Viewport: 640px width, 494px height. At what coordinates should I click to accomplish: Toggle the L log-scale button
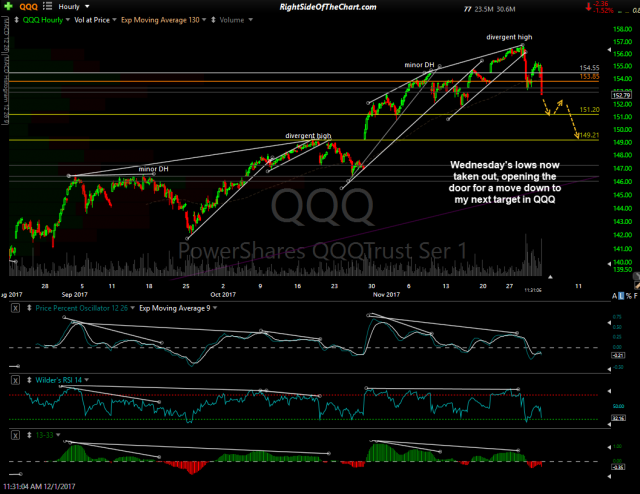pyautogui.click(x=621, y=296)
